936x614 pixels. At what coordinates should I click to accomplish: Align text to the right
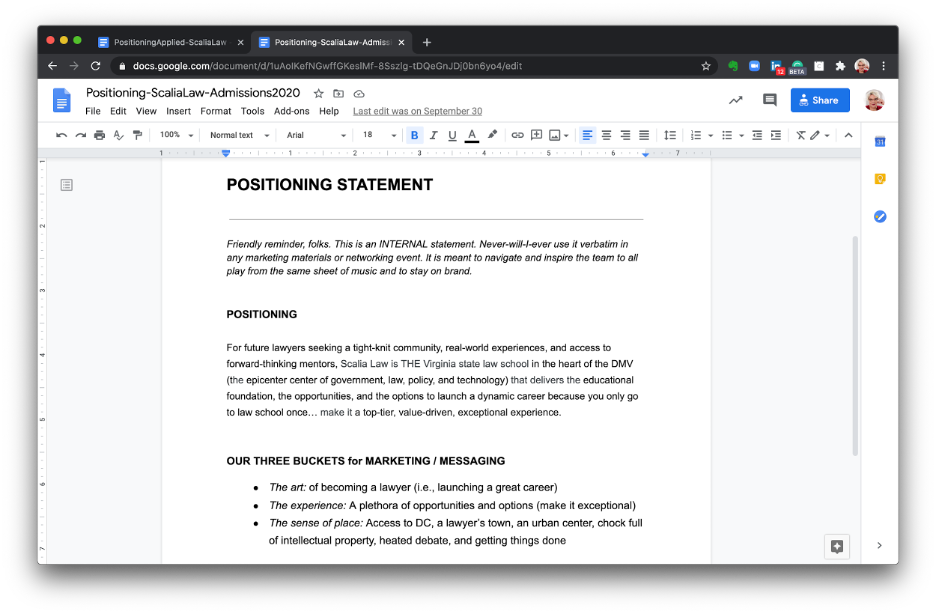point(626,135)
